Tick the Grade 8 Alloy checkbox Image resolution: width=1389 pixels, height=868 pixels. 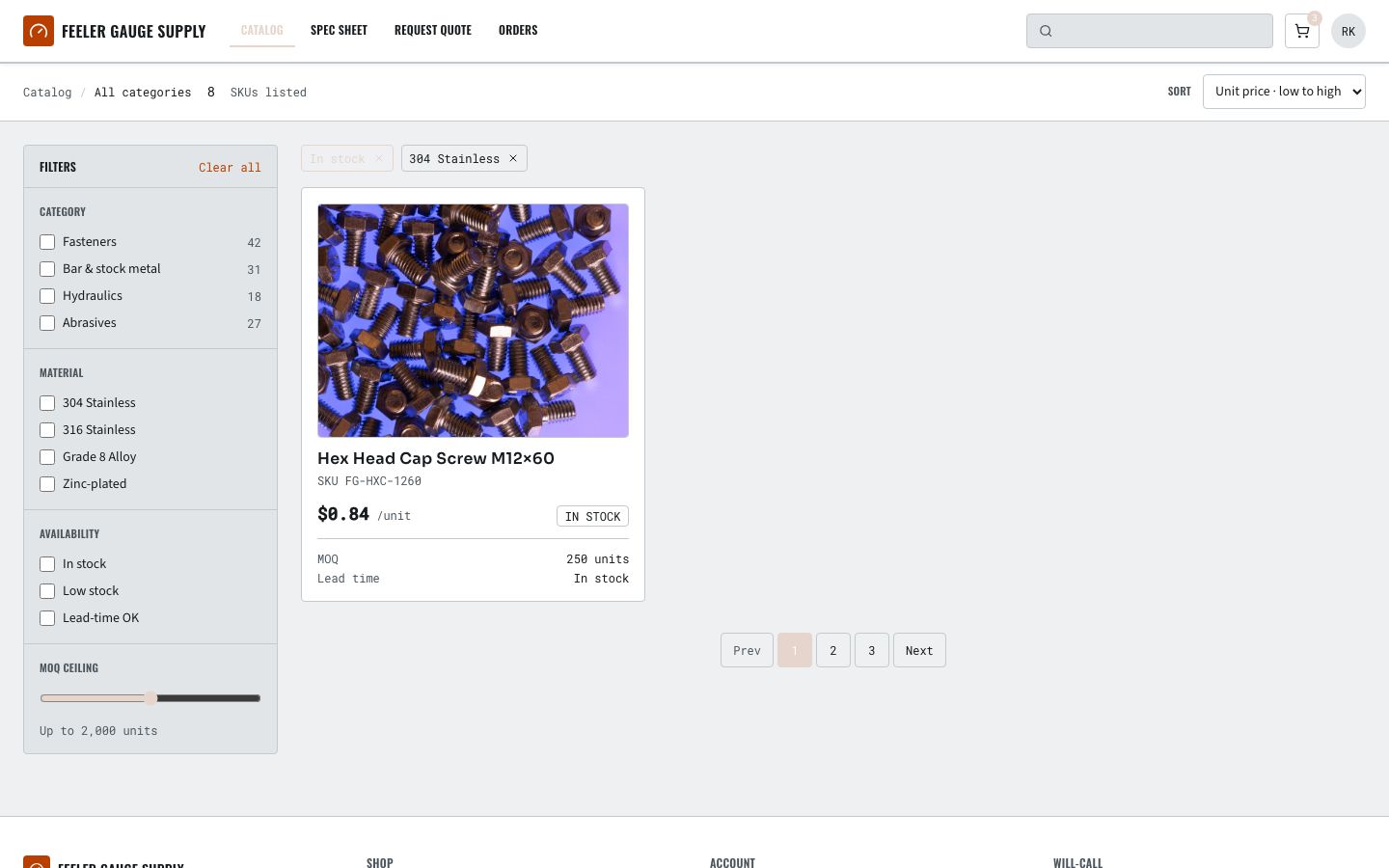(47, 457)
